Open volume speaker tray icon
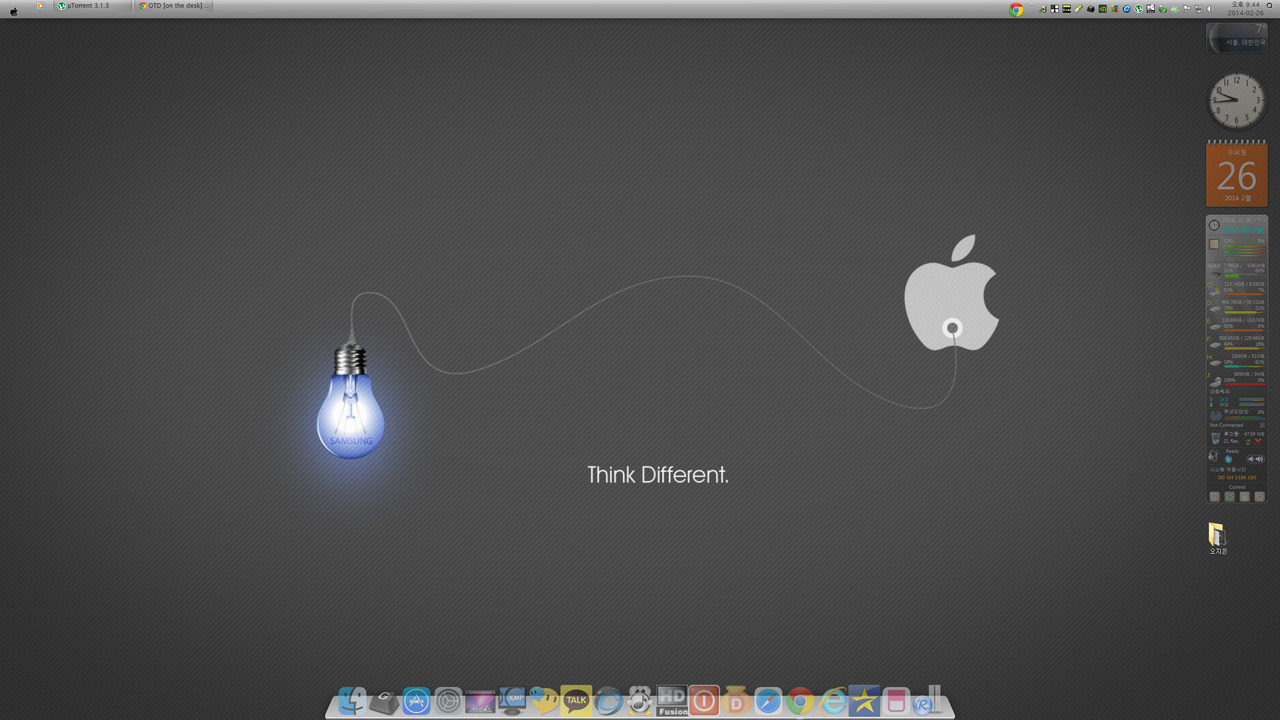The image size is (1280, 720). [1210, 9]
